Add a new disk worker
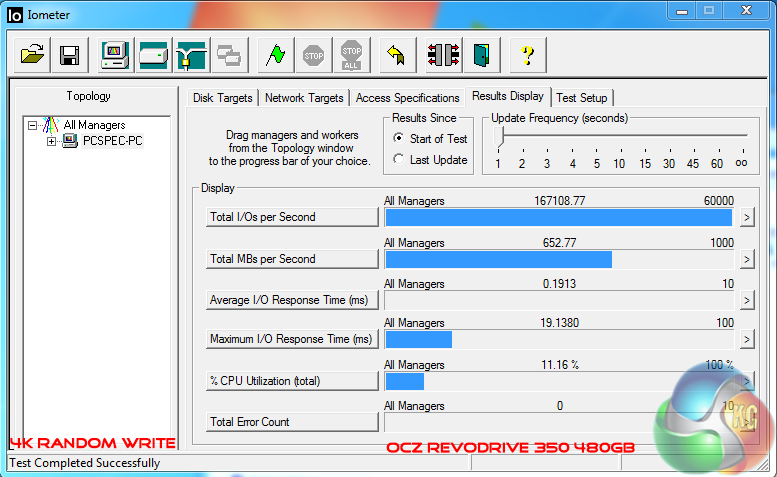777x477 pixels. tap(154, 55)
